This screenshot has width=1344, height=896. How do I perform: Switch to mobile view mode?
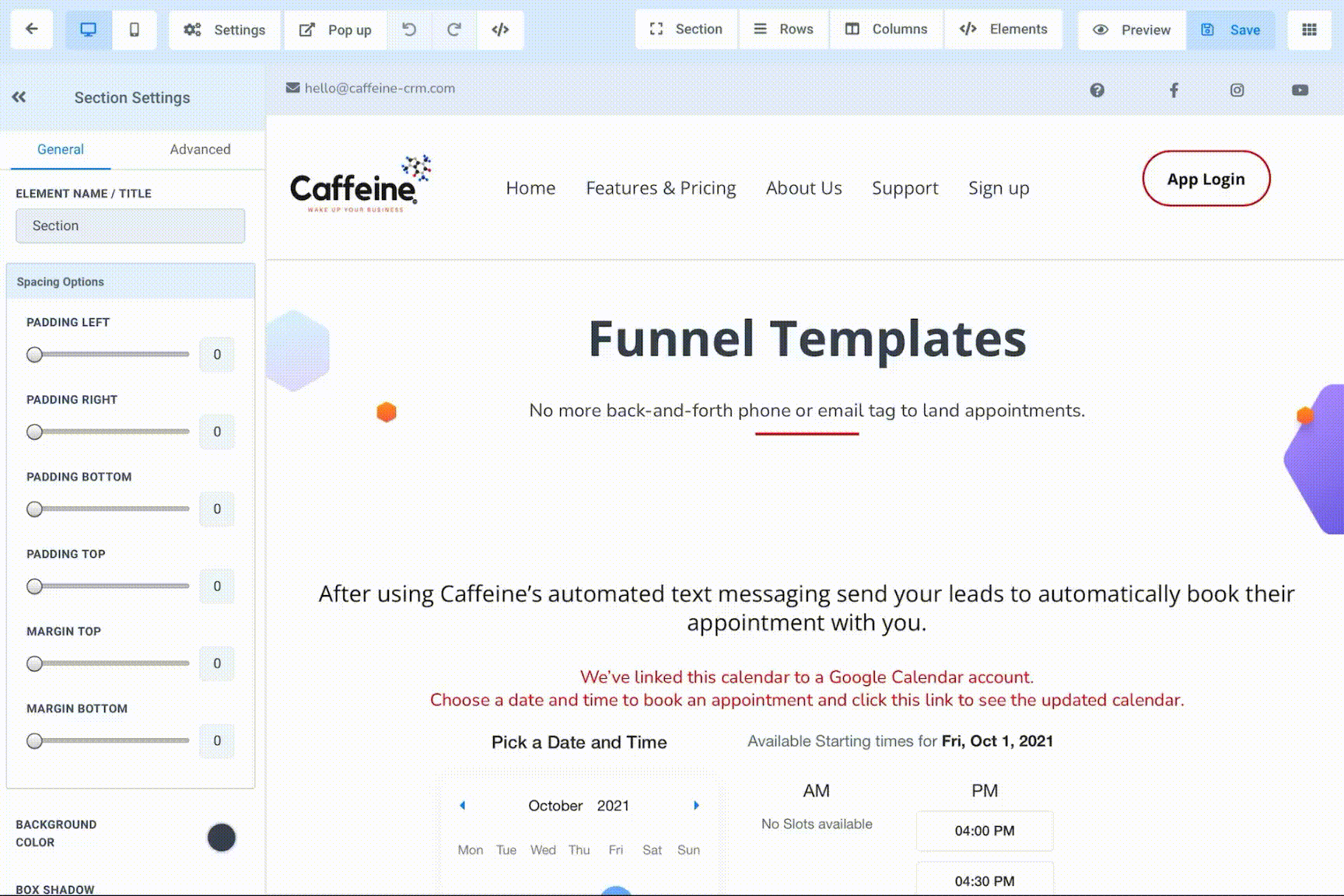pyautogui.click(x=134, y=30)
